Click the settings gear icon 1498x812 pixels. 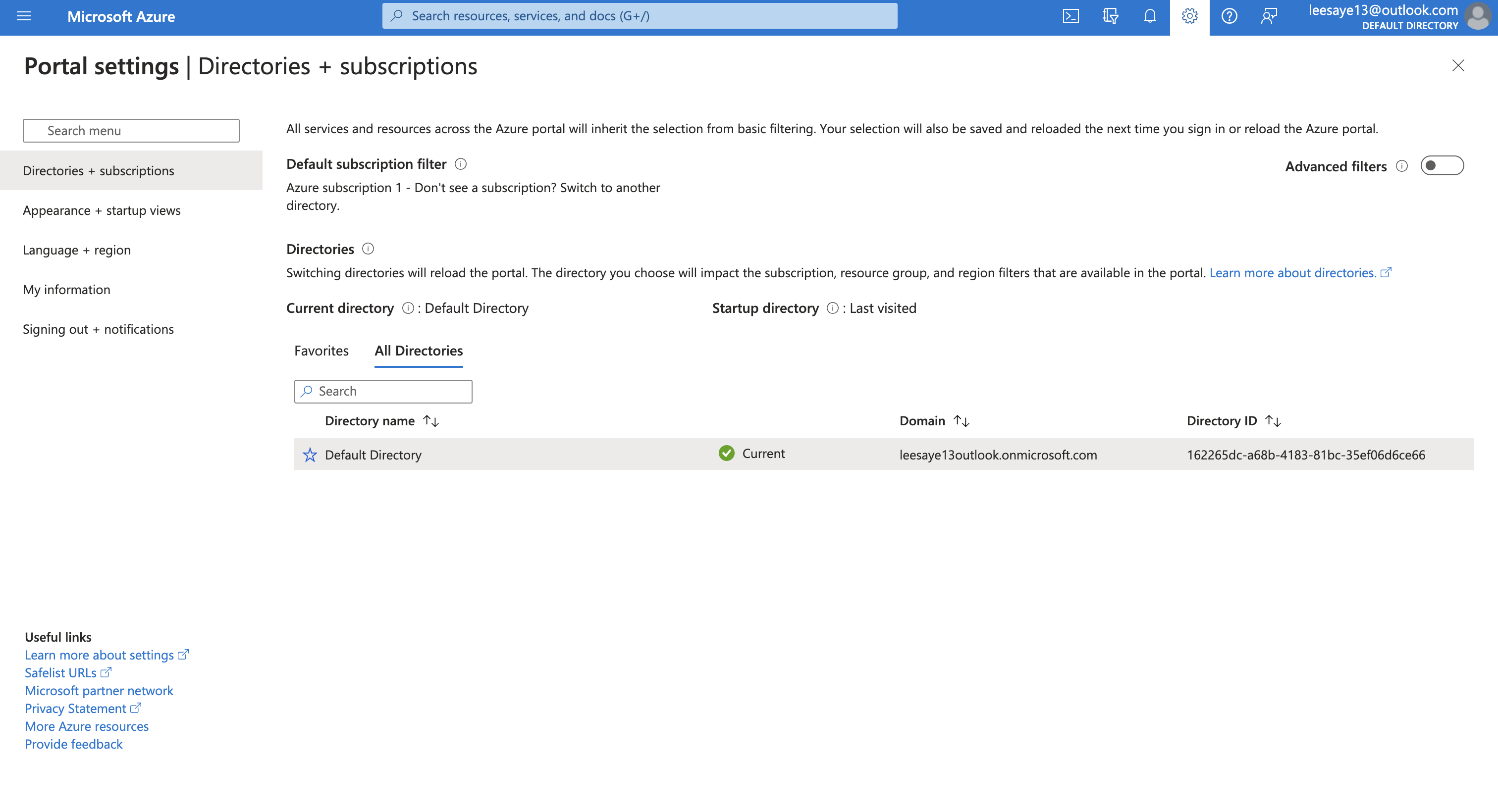[1189, 16]
